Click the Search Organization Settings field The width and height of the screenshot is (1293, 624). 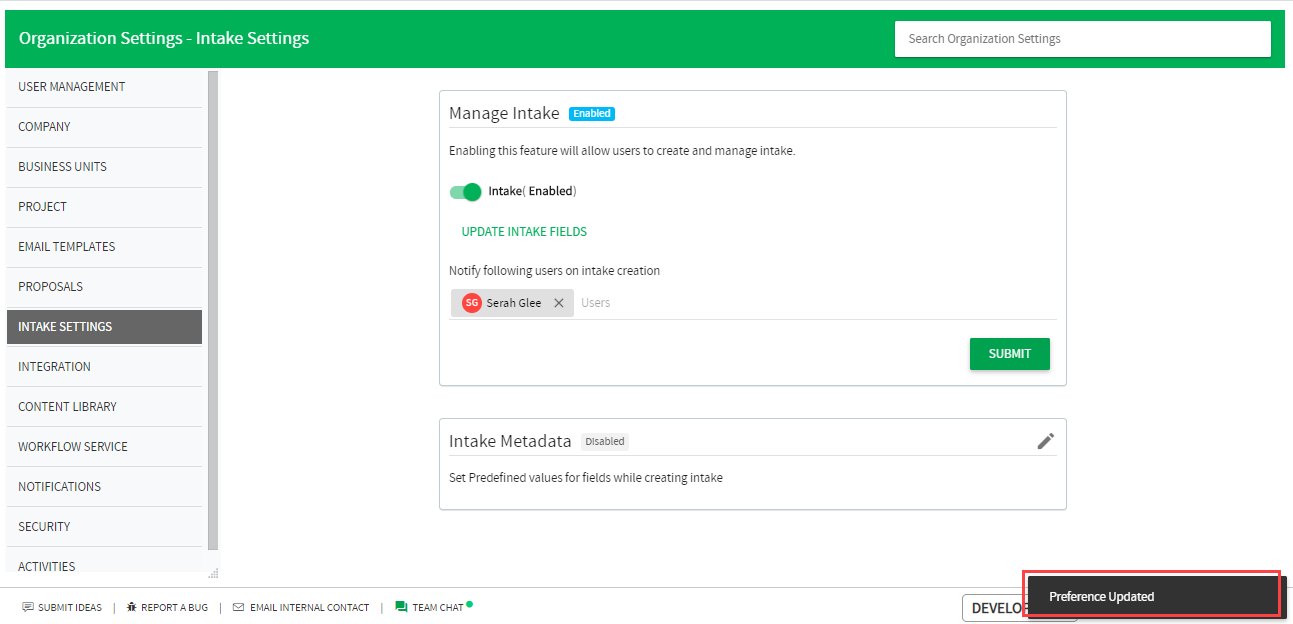[1083, 39]
